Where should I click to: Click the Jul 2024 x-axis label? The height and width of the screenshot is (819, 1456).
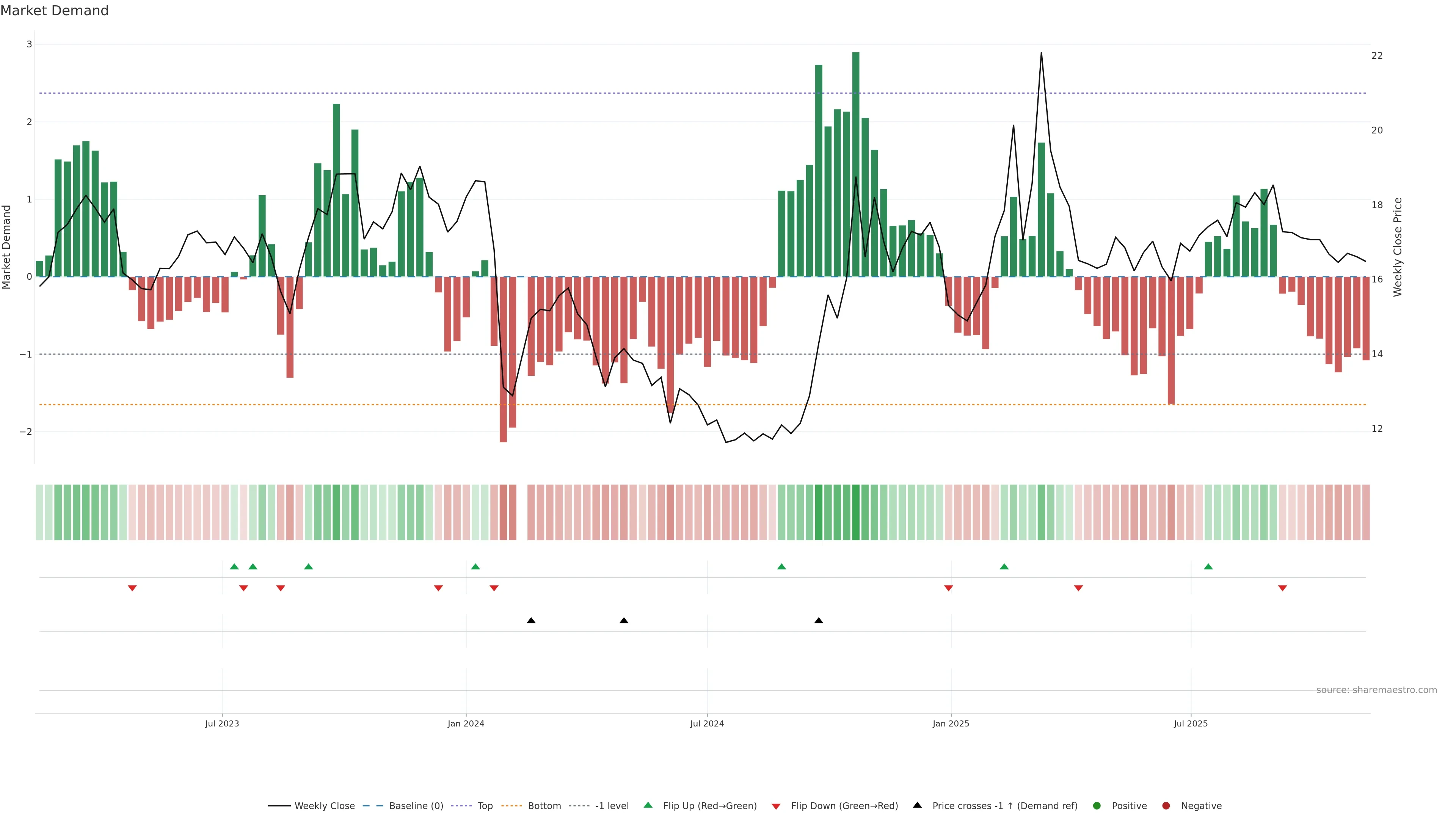coord(706,723)
